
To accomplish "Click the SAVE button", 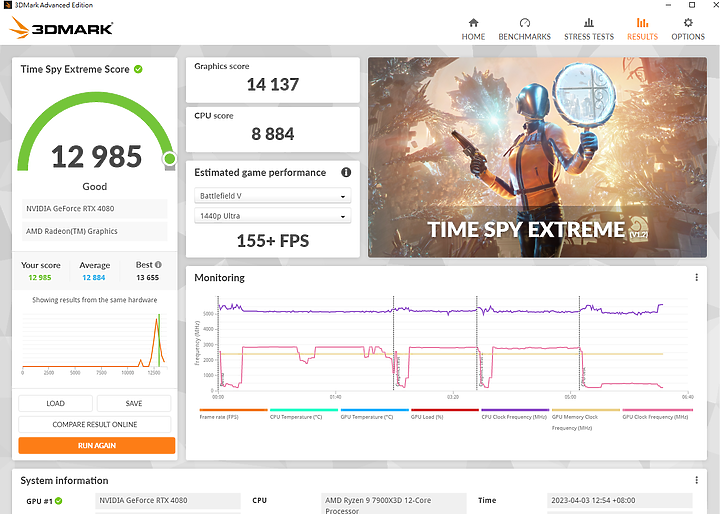I will pos(134,403).
